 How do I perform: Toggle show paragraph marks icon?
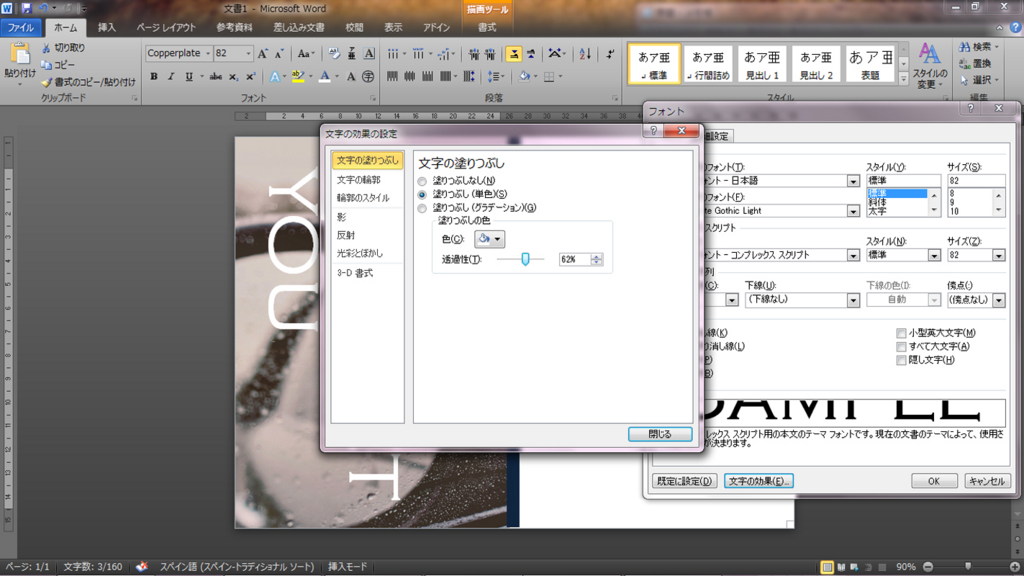pos(610,54)
